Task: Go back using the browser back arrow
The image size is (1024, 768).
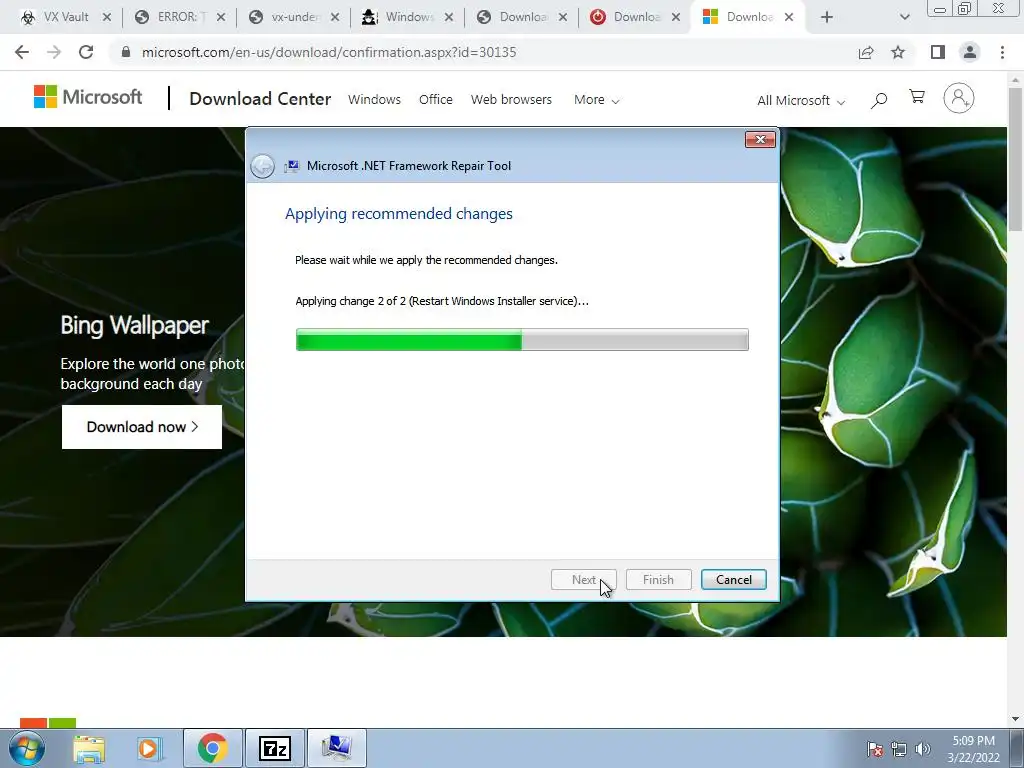Action: 22,52
